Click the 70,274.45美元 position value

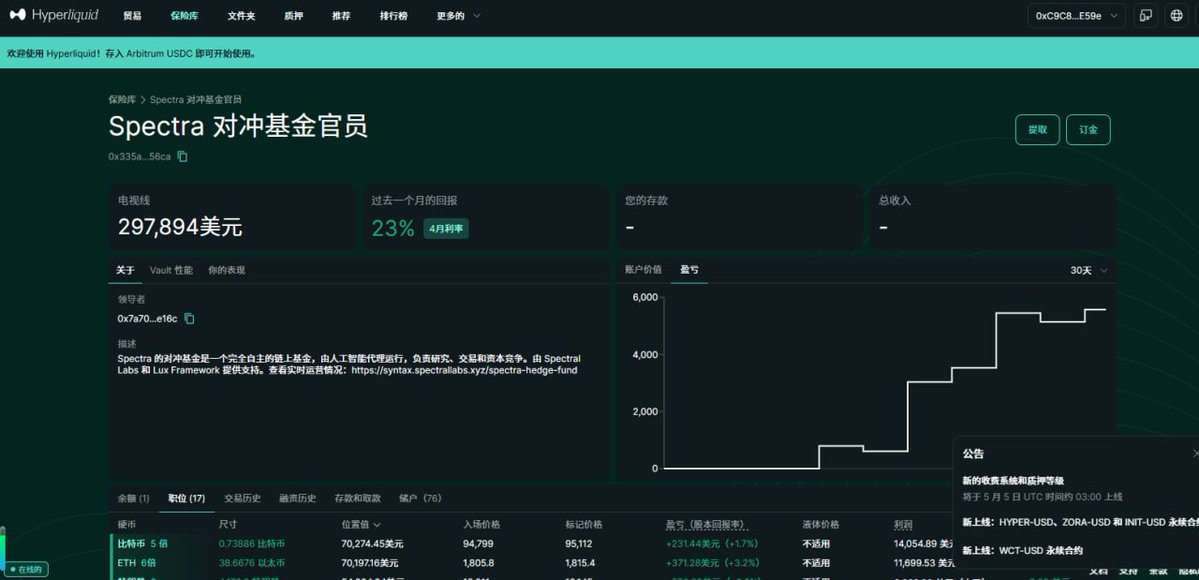tap(372, 543)
